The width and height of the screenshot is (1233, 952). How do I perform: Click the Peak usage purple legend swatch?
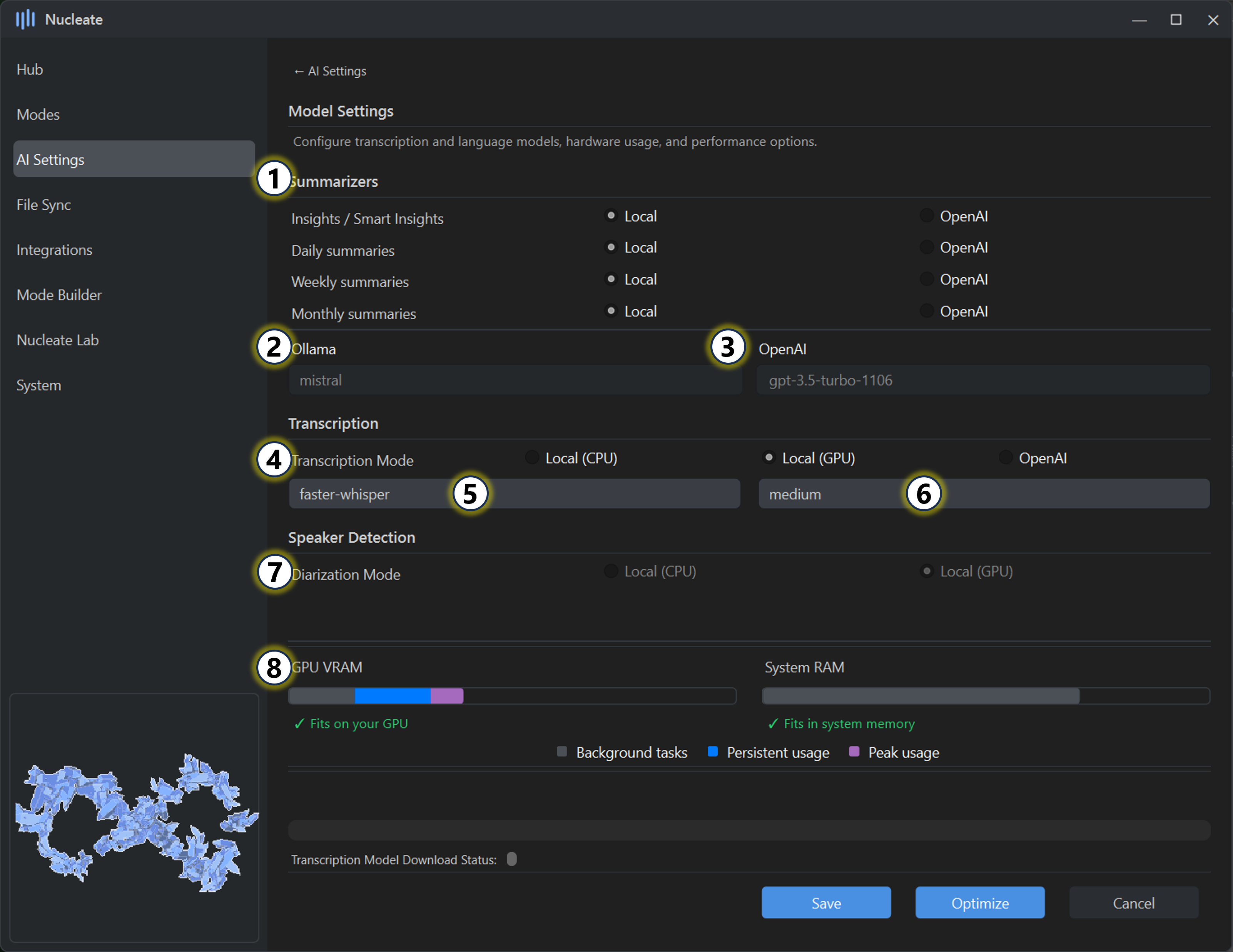click(854, 752)
